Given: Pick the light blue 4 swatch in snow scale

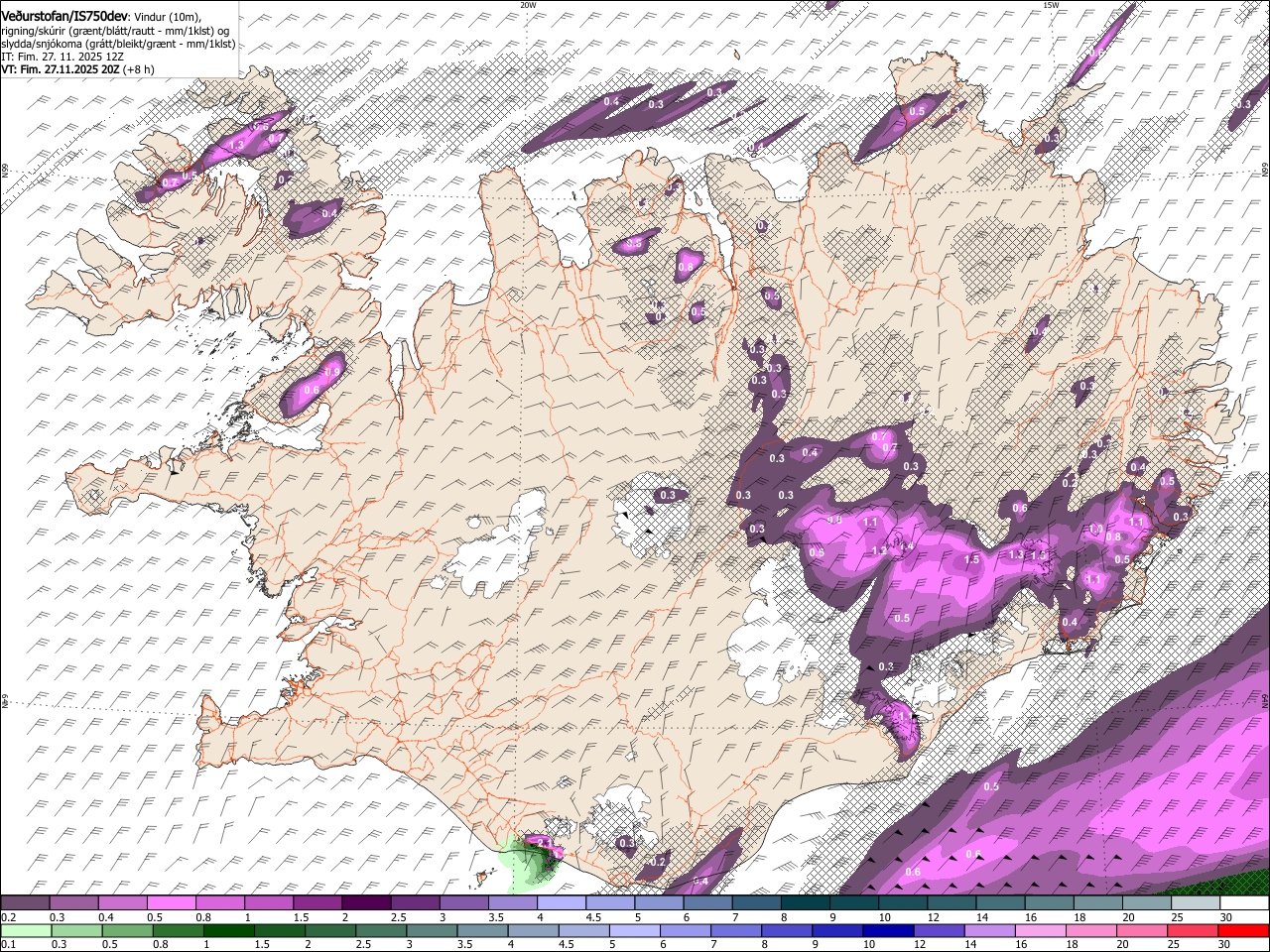Looking at the screenshot, I should 561,903.
